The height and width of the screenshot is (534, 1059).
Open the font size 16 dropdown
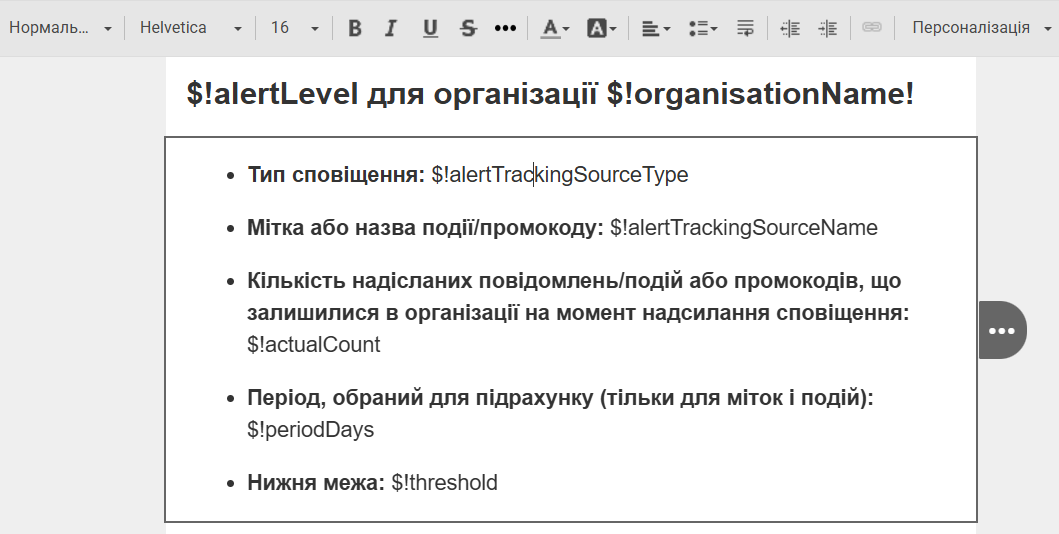point(294,28)
